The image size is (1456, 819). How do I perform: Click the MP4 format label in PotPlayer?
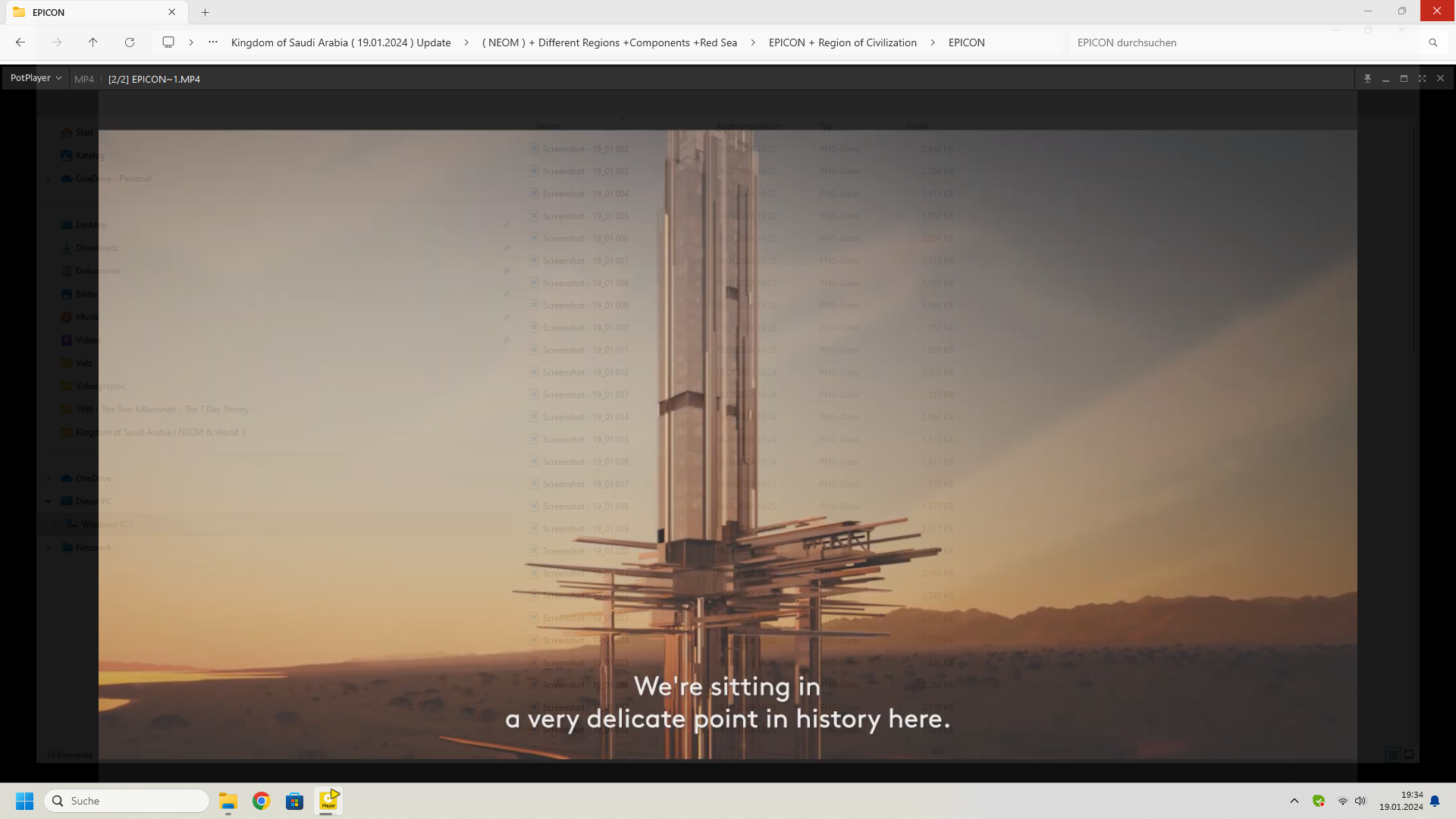tap(84, 79)
